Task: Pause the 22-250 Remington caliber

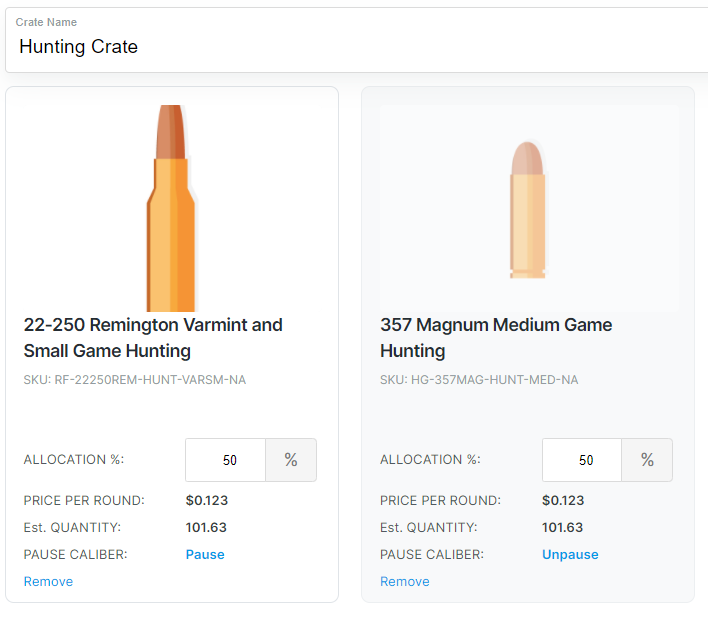Action: click(205, 554)
